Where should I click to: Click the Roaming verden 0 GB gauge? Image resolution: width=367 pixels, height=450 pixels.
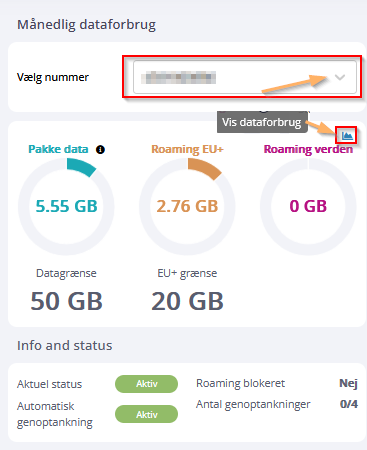308,206
